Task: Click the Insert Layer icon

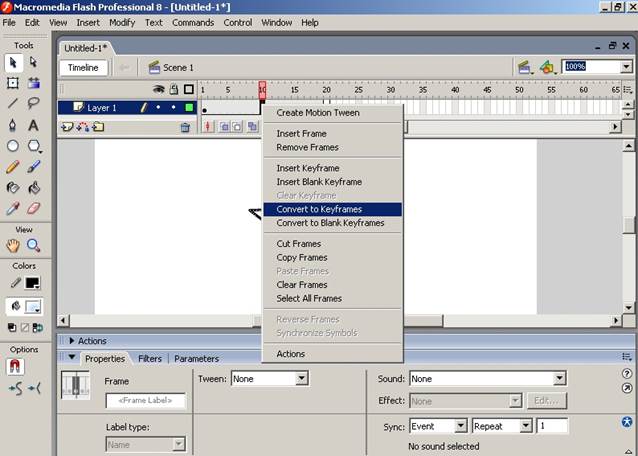Action: point(67,127)
